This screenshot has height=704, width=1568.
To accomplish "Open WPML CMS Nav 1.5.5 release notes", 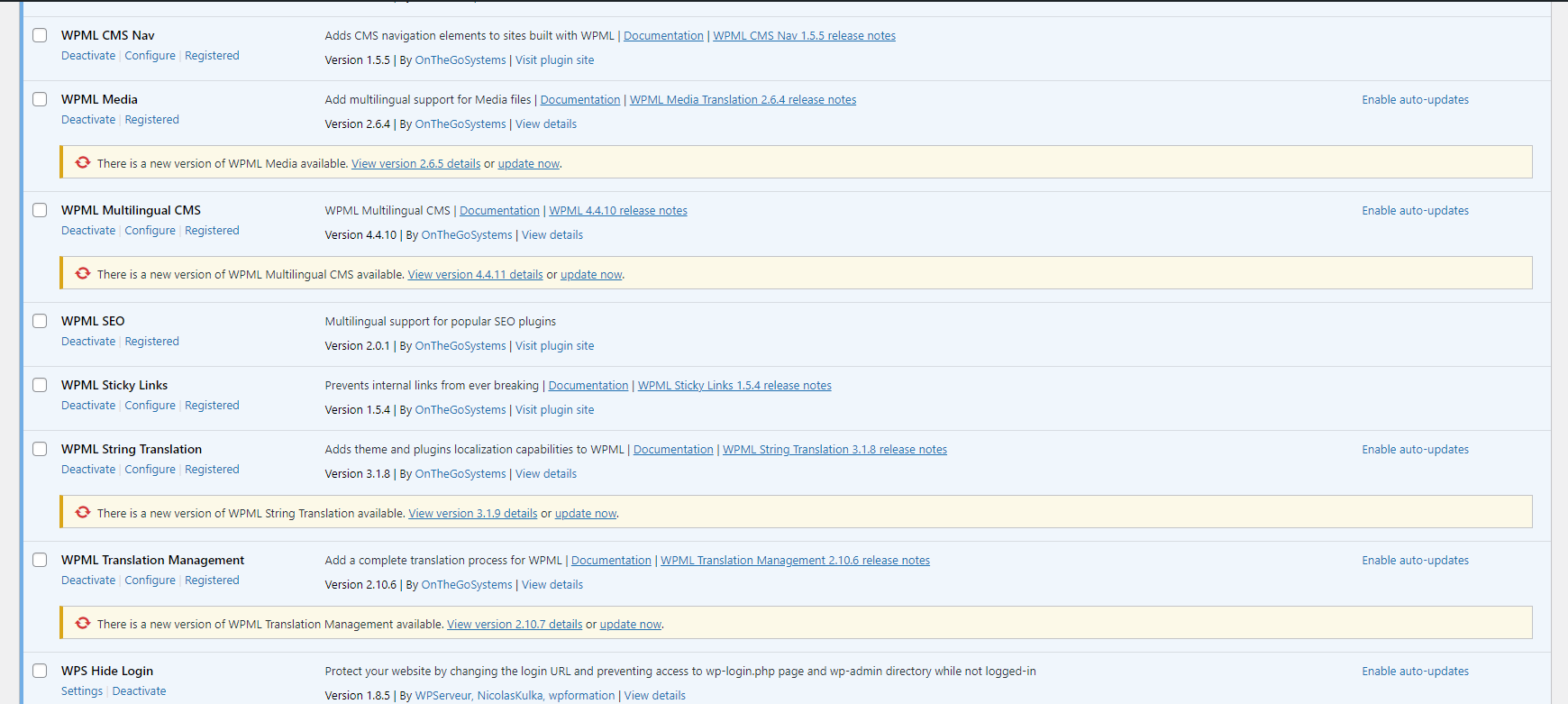I will point(804,36).
